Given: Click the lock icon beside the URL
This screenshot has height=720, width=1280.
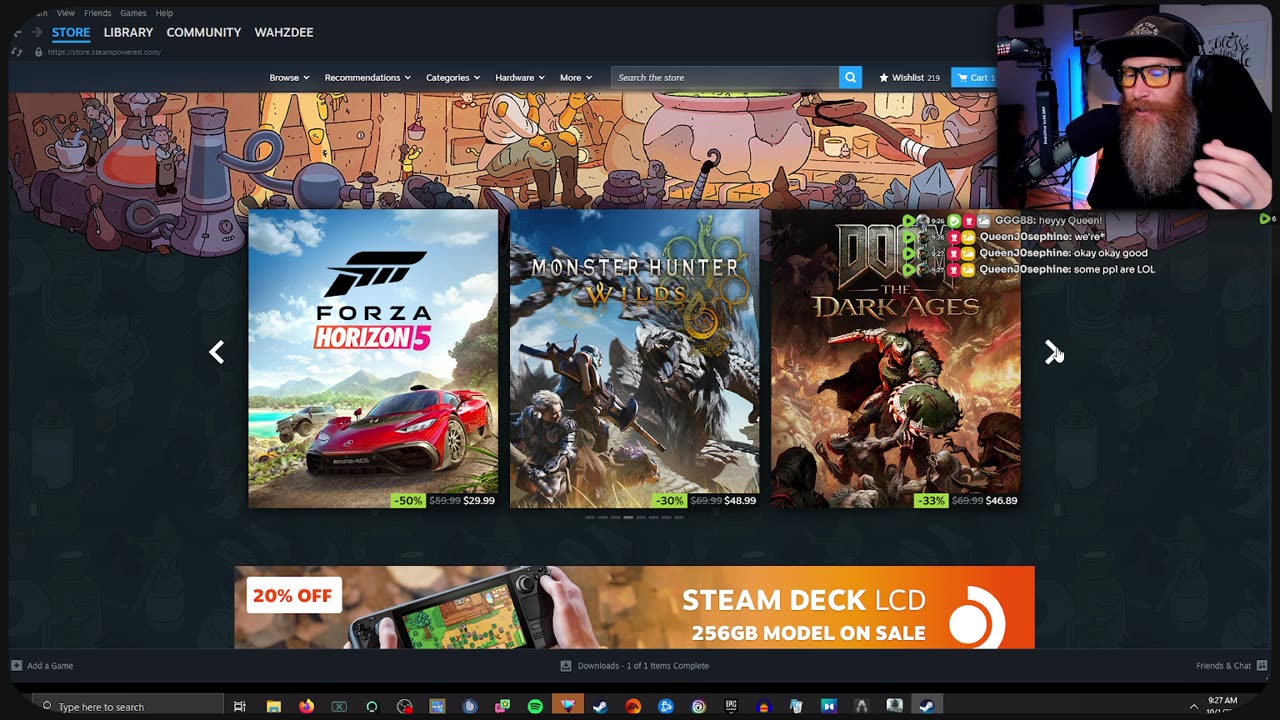Looking at the screenshot, I should coord(39,52).
